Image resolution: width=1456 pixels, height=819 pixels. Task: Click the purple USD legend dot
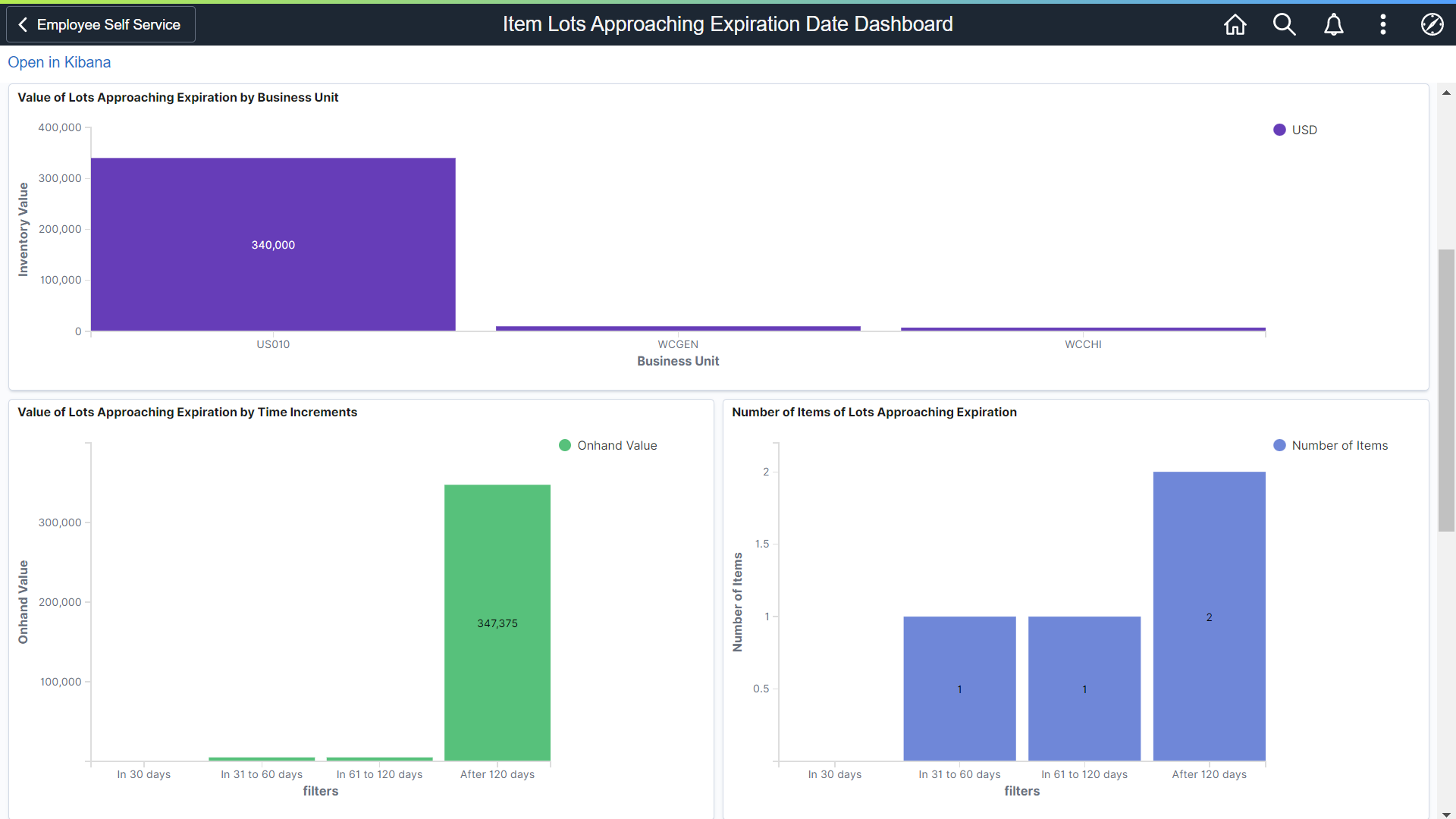[x=1279, y=130]
